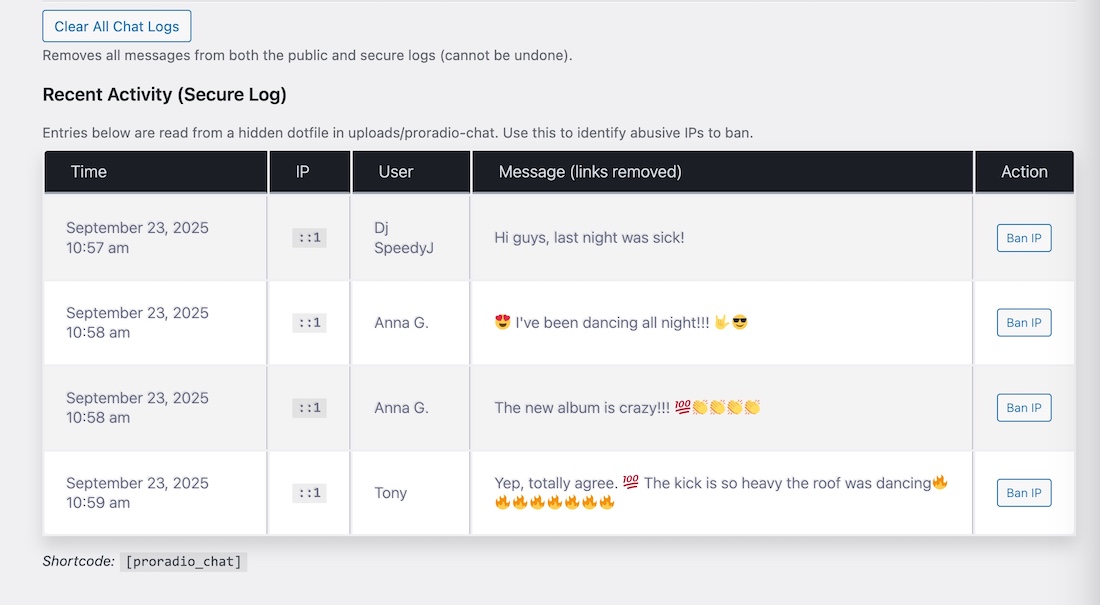Screen dimensions: 1100x605
Task: Click the Recent Activity (Secure Log) heading
Action: coord(164,95)
